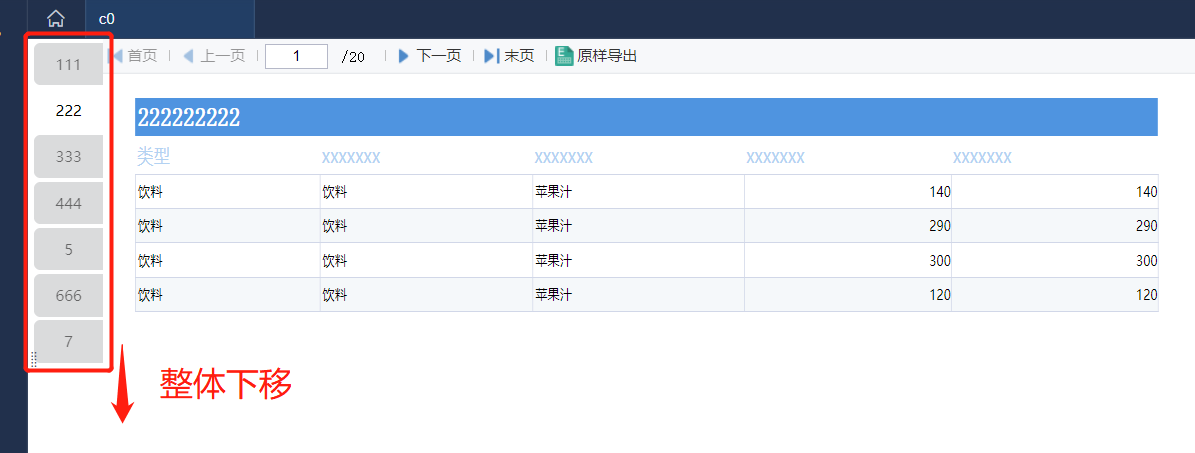Click the 类型 column header

[x=153, y=156]
